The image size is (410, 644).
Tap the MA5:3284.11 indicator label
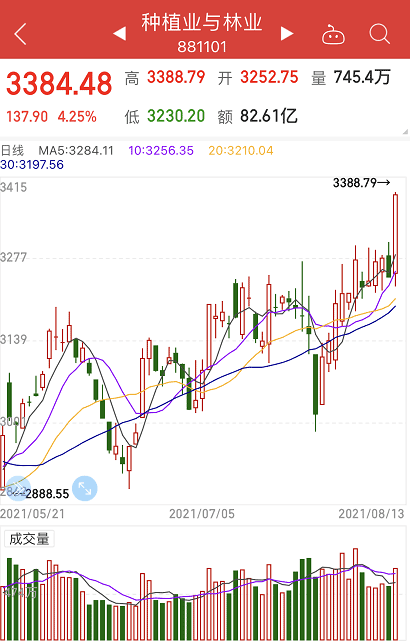(x=76, y=150)
